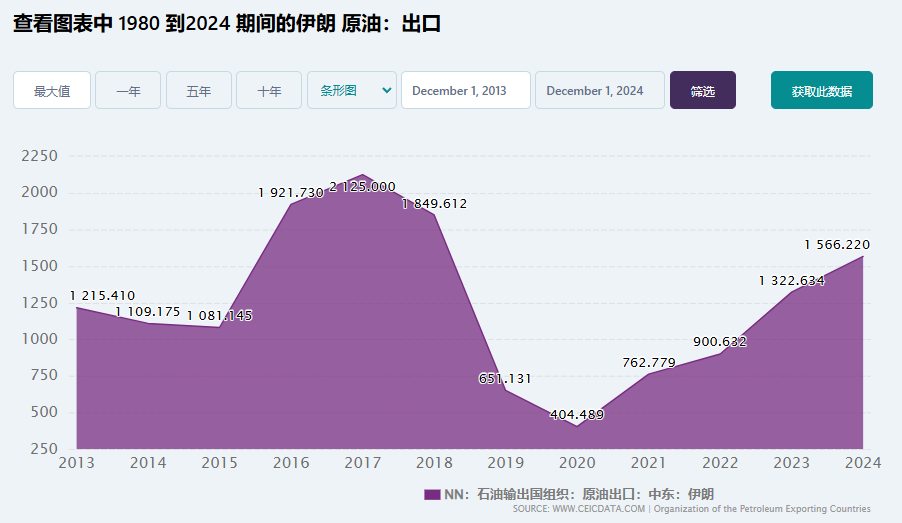Open the 条形图 chart type dropdown
This screenshot has height=523, width=902.
pos(352,90)
